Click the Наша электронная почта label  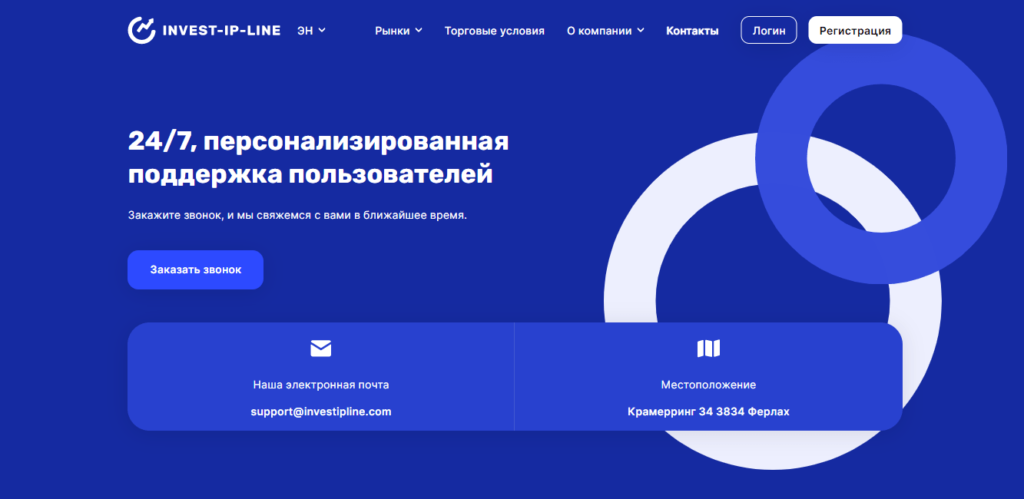coord(321,385)
